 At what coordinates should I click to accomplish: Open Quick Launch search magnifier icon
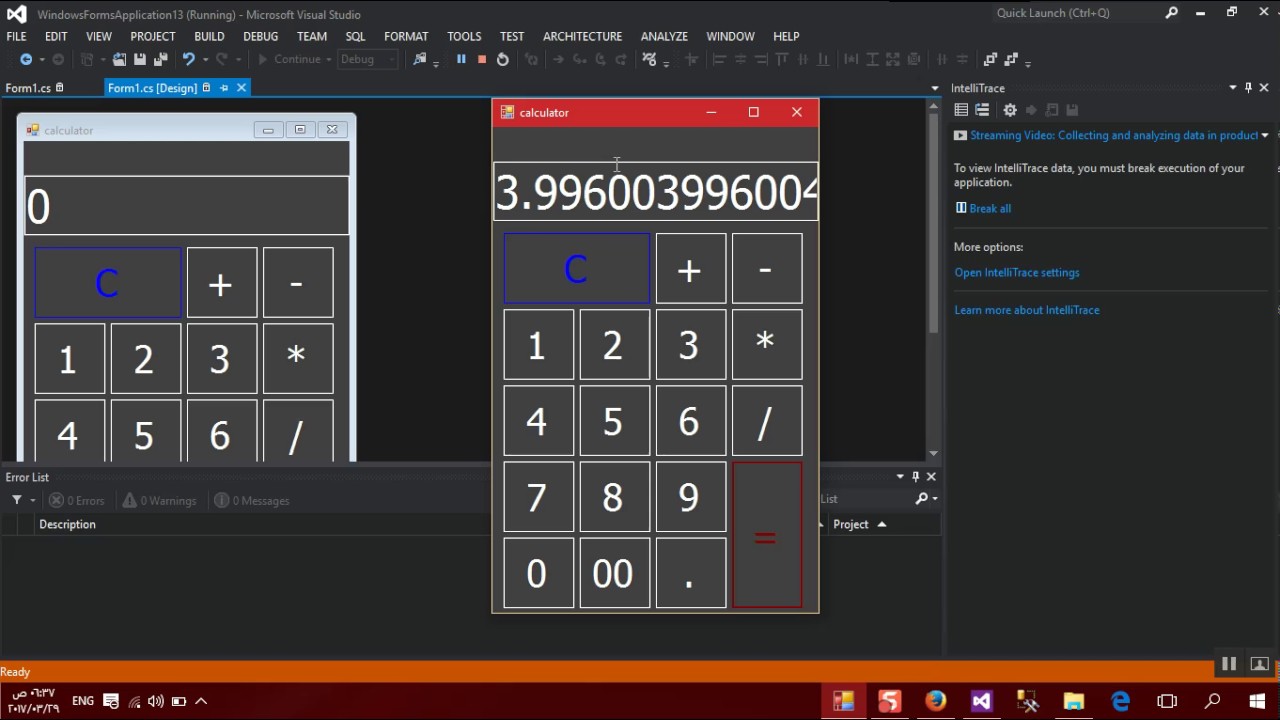tap(1172, 13)
